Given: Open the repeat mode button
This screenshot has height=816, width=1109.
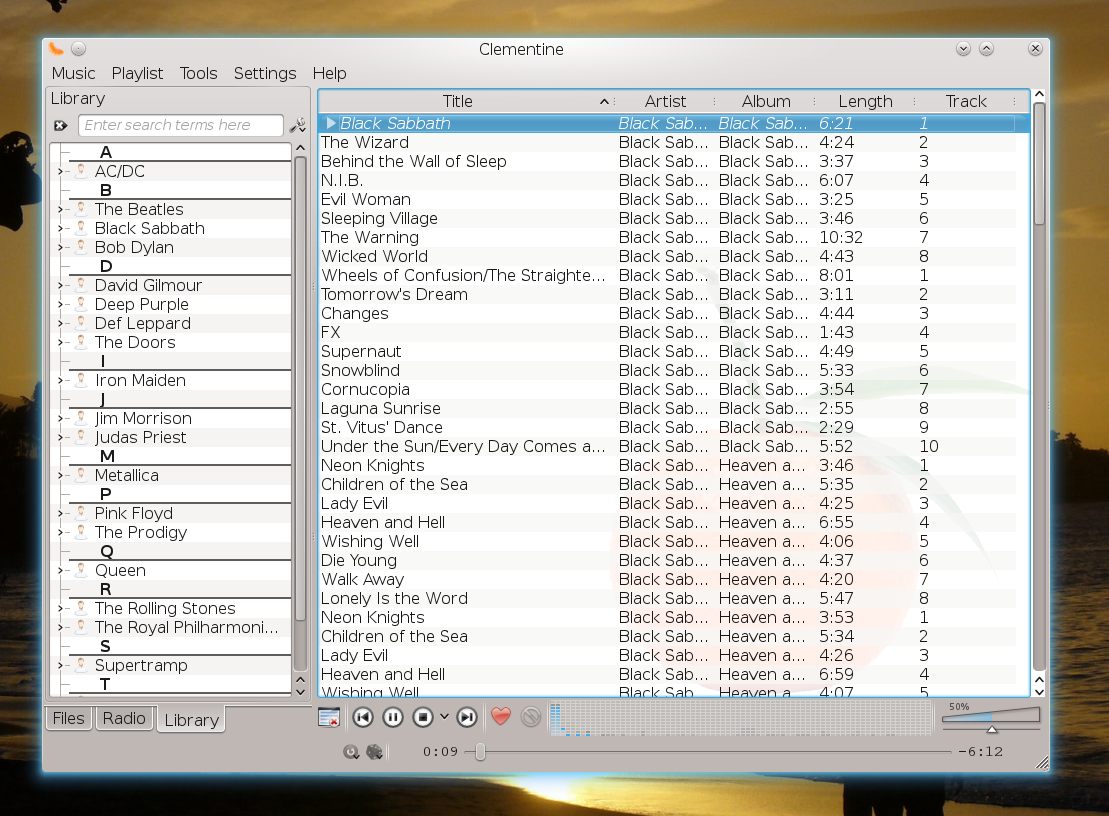Looking at the screenshot, I should pos(351,752).
